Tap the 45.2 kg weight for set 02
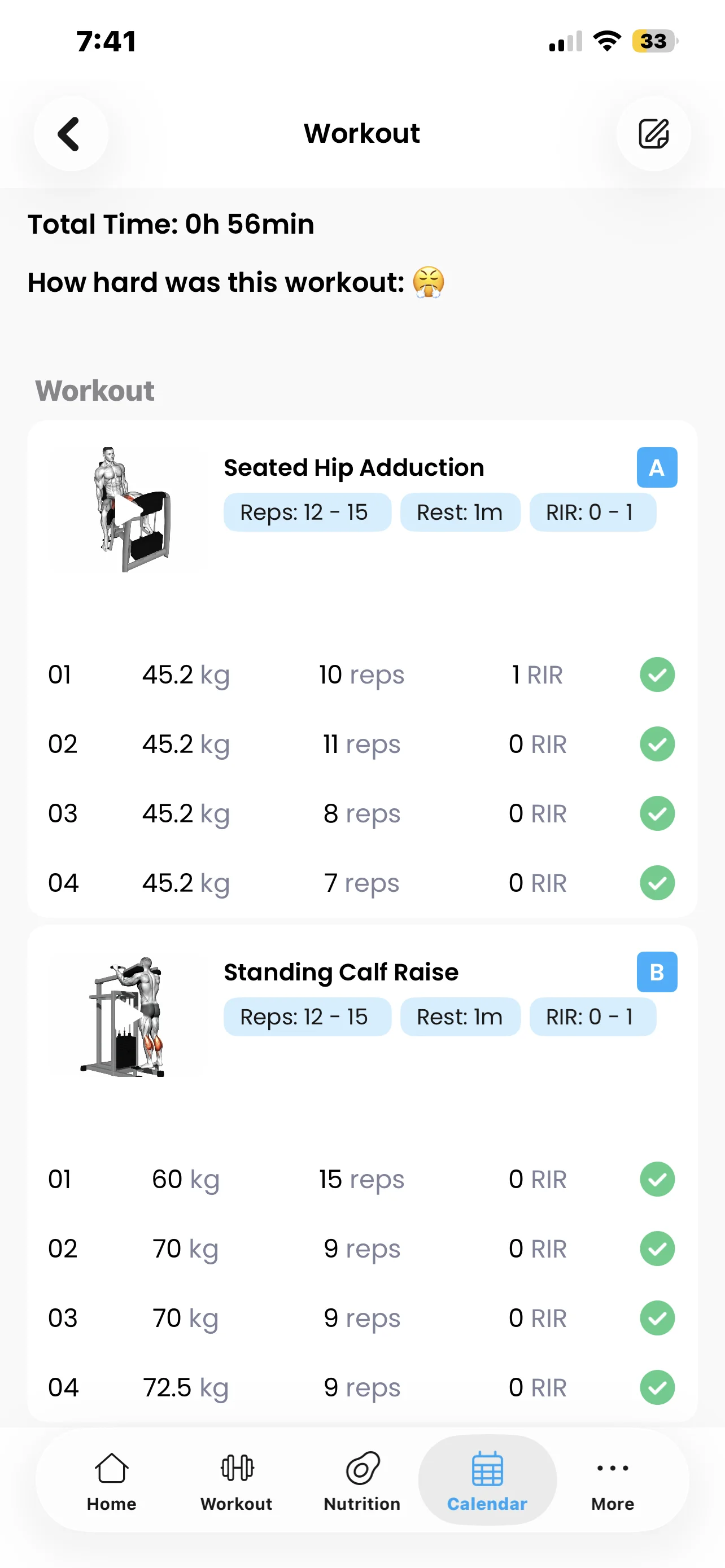 click(x=186, y=744)
